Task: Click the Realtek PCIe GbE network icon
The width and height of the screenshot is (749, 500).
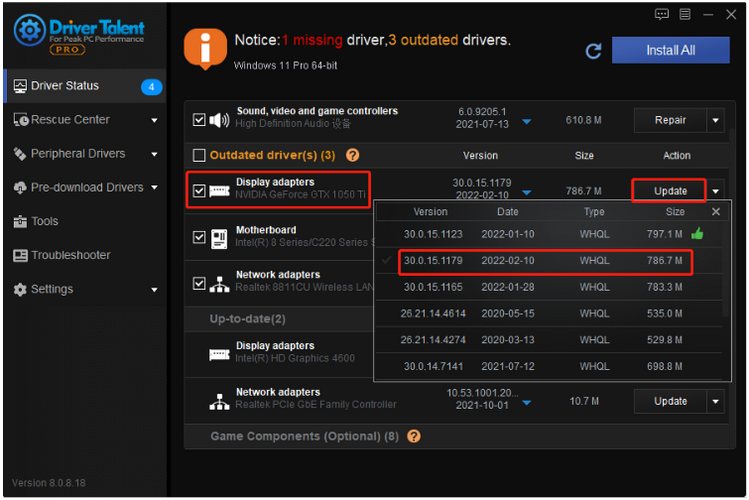Action: click(219, 402)
